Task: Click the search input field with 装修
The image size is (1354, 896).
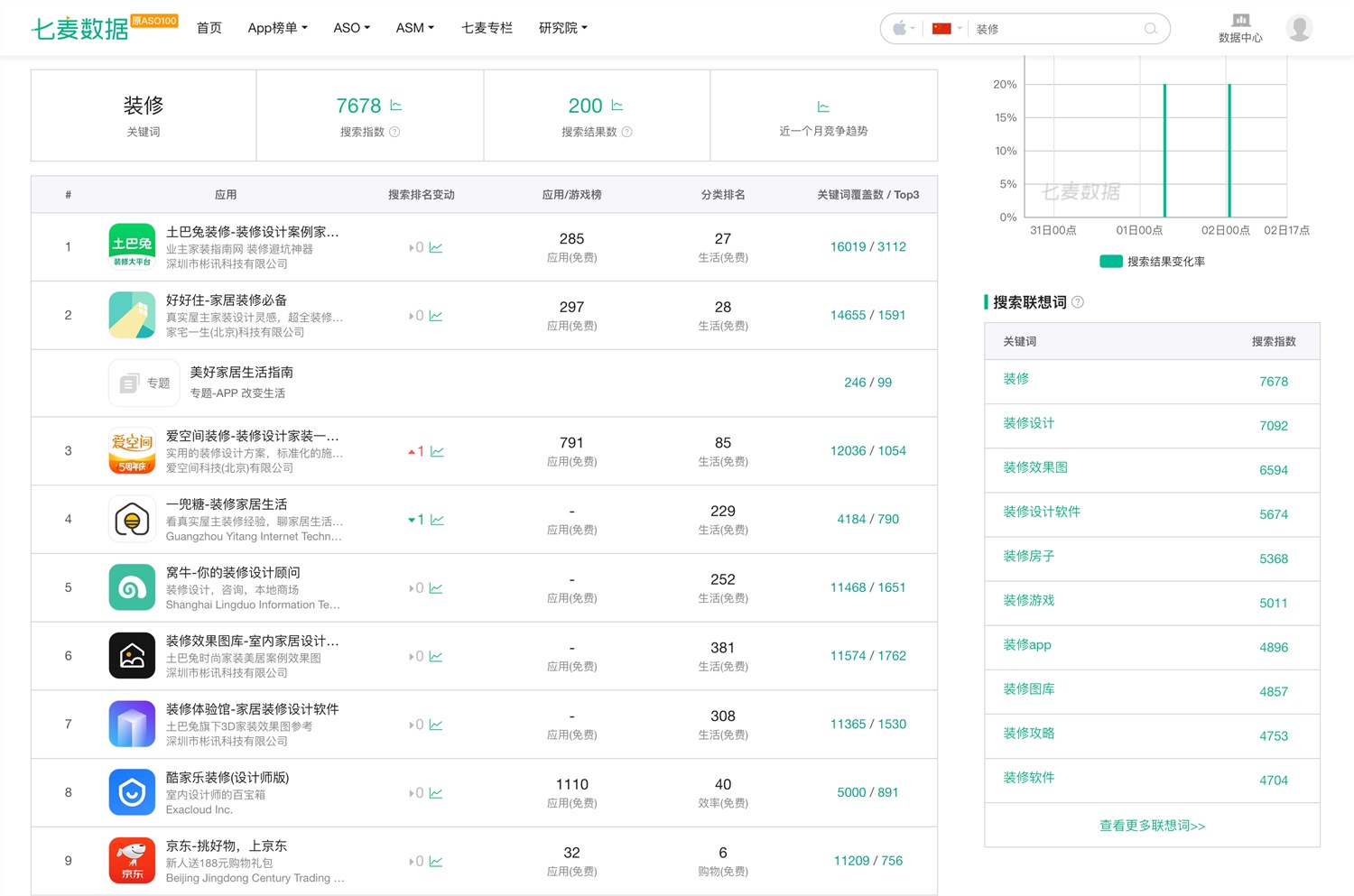Action: click(x=1056, y=29)
